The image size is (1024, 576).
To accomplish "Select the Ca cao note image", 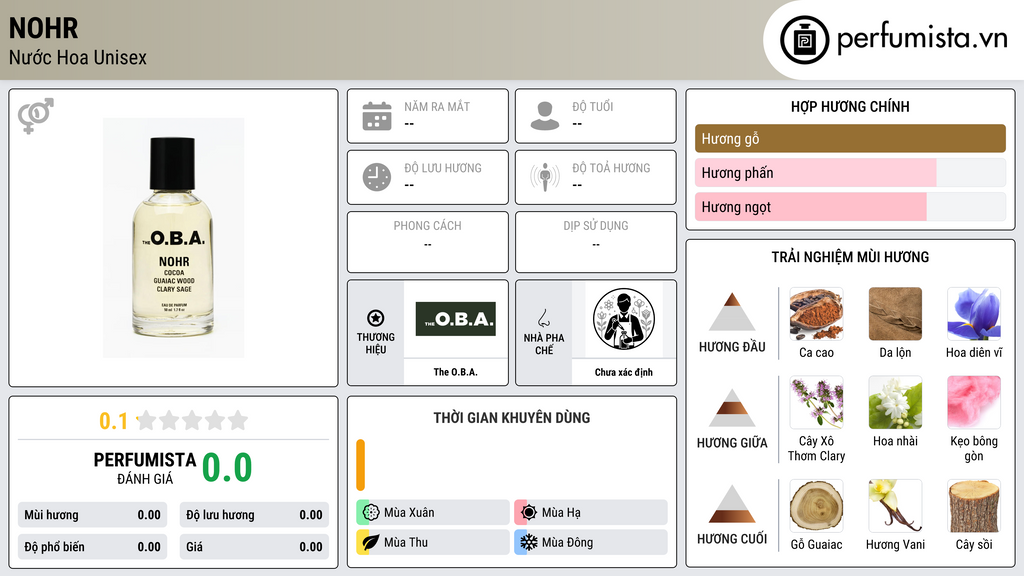I will (816, 314).
